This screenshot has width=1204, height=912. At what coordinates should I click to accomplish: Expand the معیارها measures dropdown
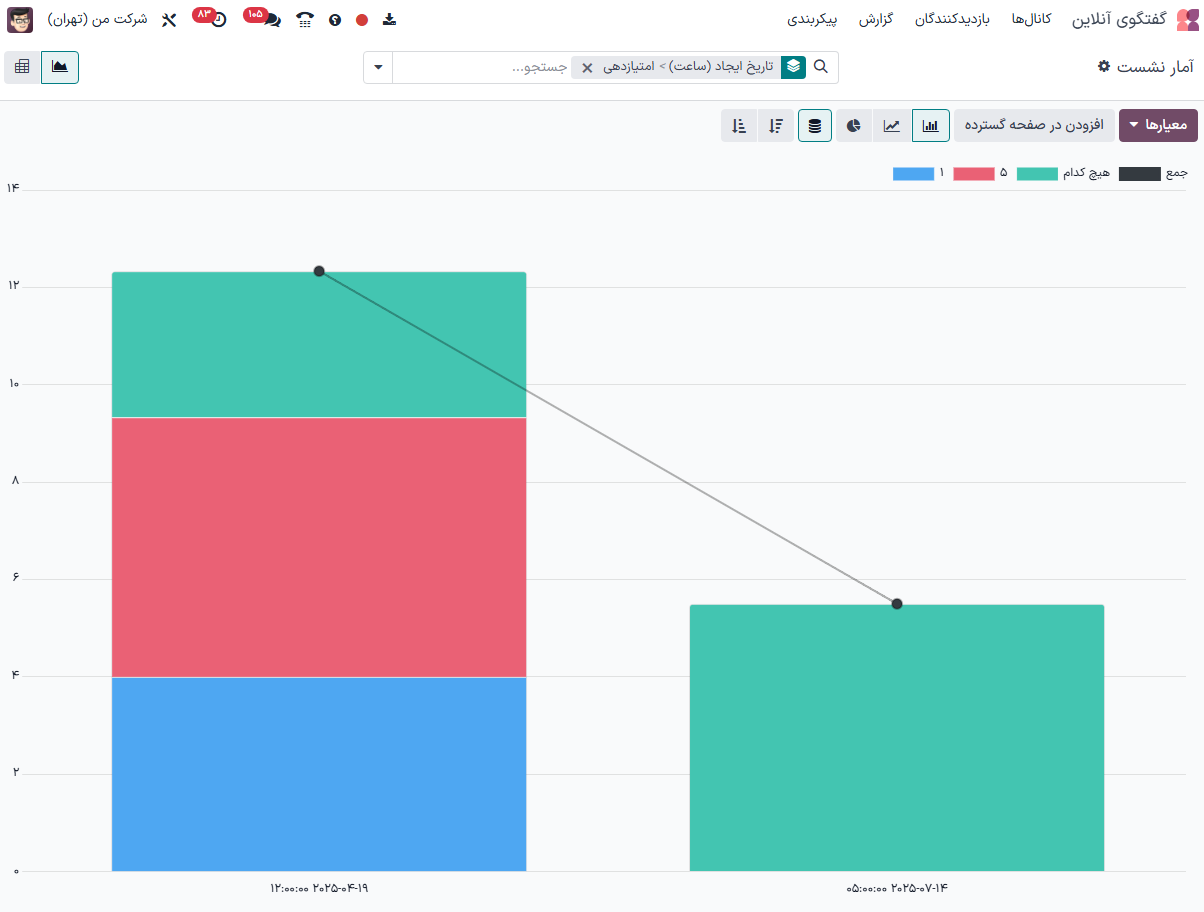[x=1157, y=126]
